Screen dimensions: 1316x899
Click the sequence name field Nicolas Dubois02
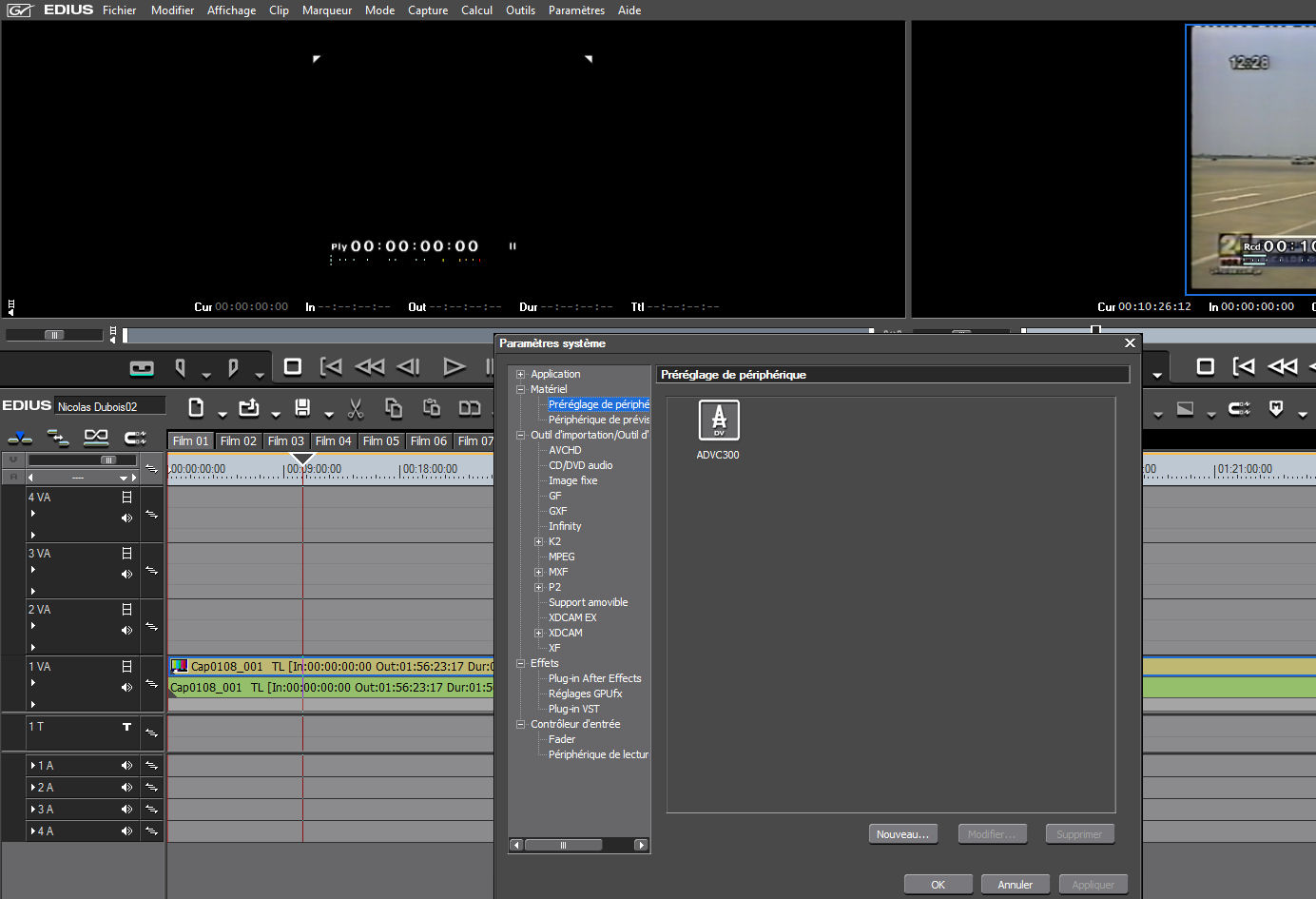110,406
